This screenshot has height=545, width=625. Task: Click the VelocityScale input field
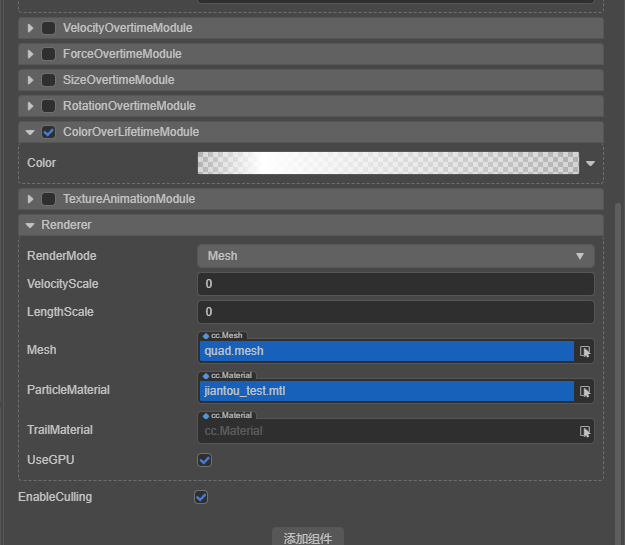point(396,284)
